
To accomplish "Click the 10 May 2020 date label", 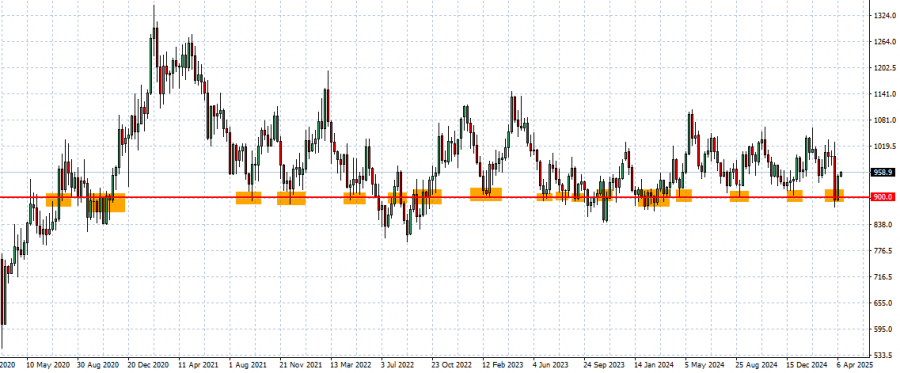I will coord(48,364).
